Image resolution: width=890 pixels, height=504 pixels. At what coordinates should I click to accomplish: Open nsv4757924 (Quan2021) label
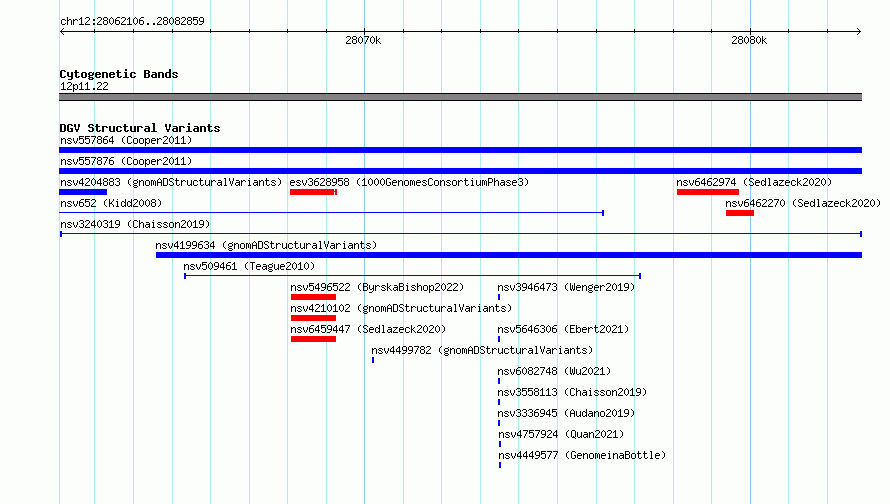click(561, 434)
